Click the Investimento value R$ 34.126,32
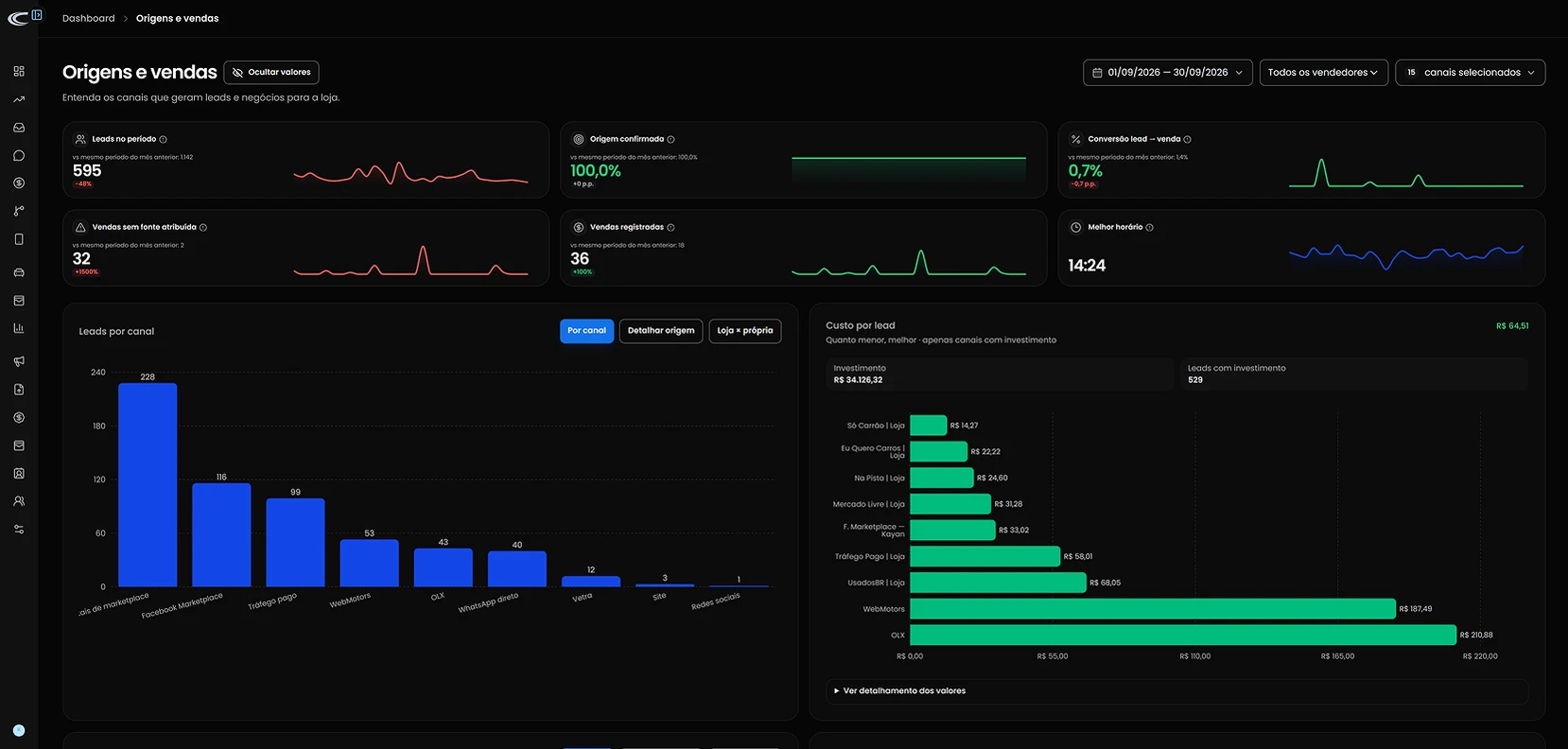Image resolution: width=1568 pixels, height=749 pixels. click(858, 380)
